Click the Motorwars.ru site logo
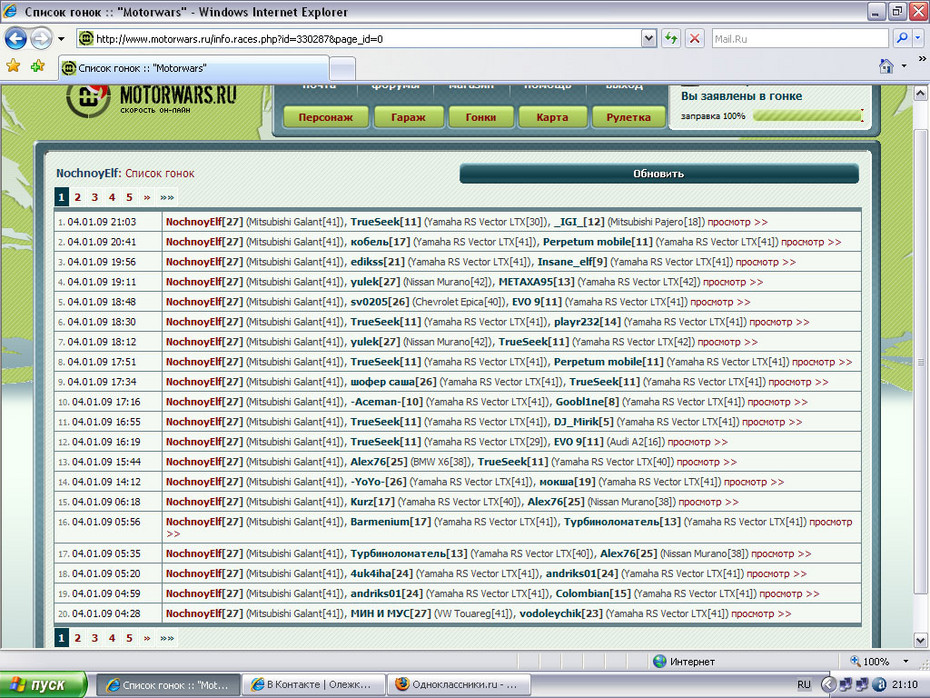 point(152,100)
